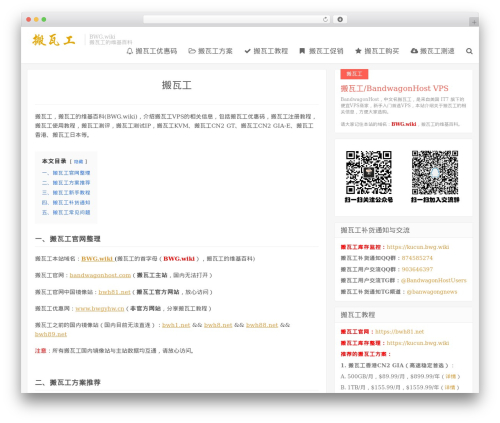Click 详情 link for the 500GB/月 plan
Viewport: 500px width, 423px height.
tap(450, 376)
